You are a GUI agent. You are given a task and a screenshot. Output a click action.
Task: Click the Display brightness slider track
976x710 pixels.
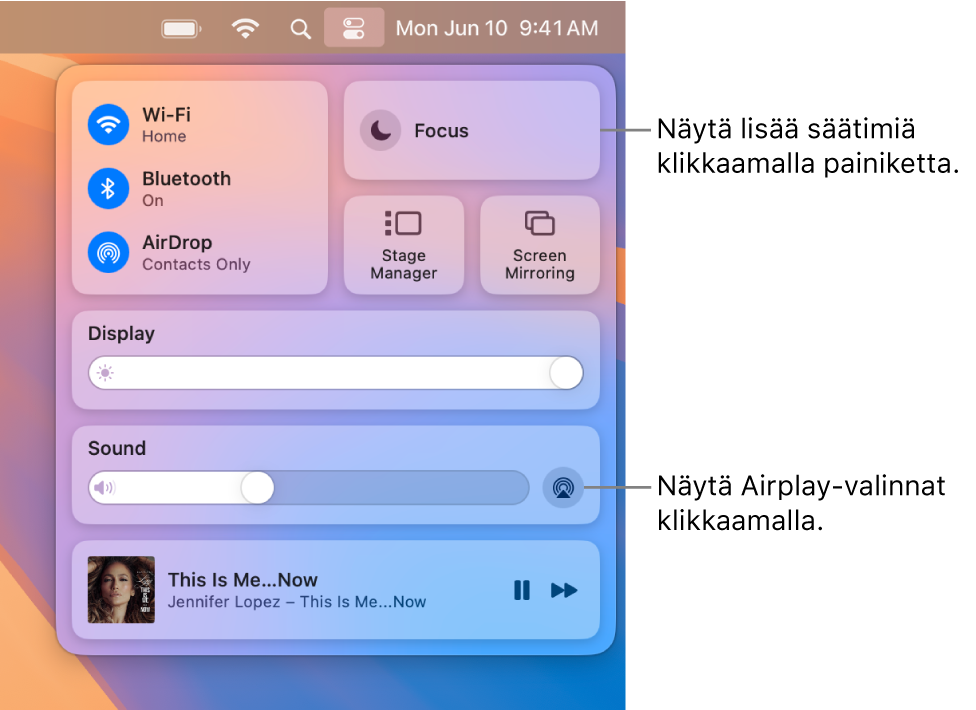click(x=336, y=373)
